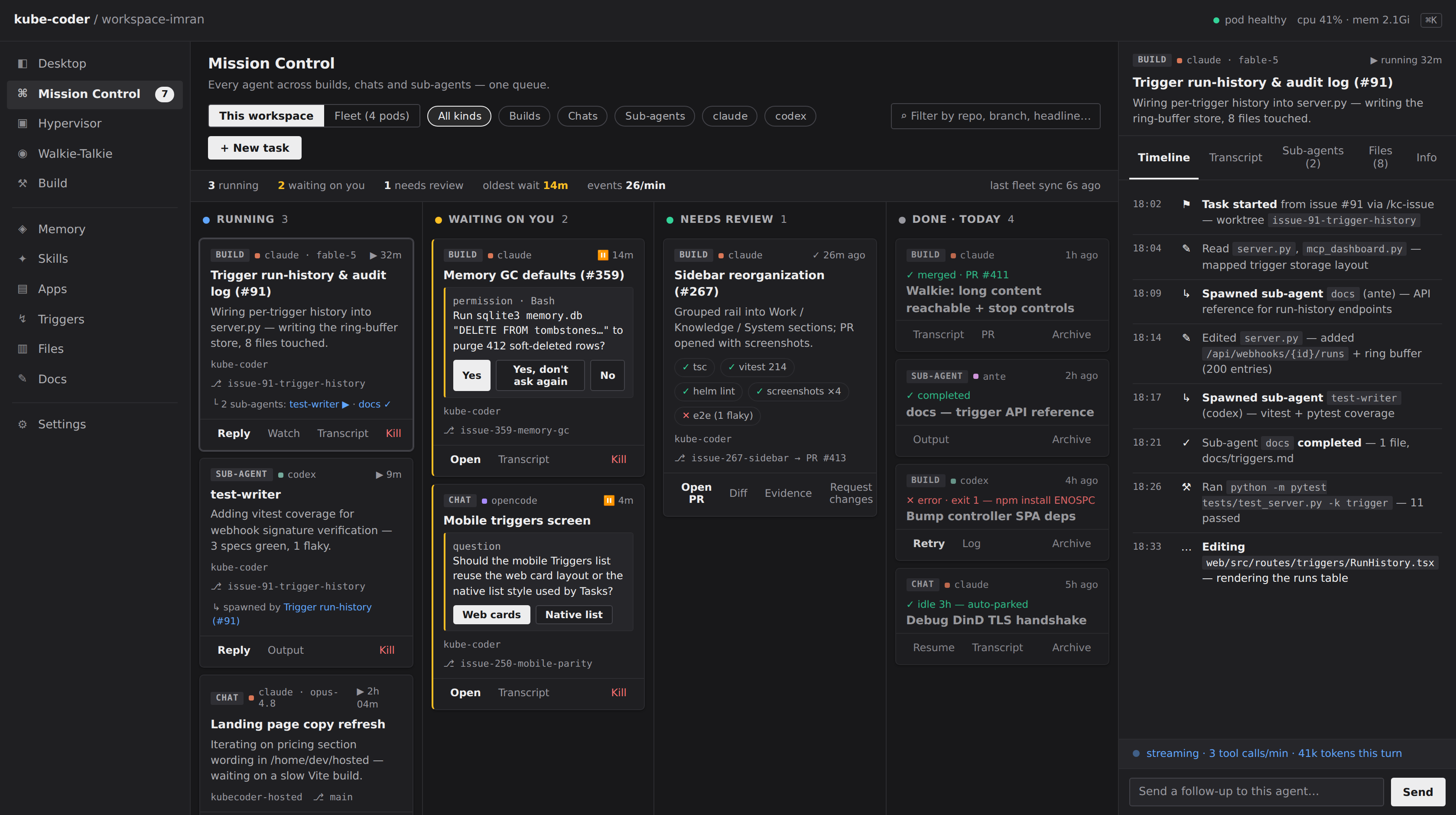Switch scope to This workspace
1456x815 pixels.
tap(266, 116)
